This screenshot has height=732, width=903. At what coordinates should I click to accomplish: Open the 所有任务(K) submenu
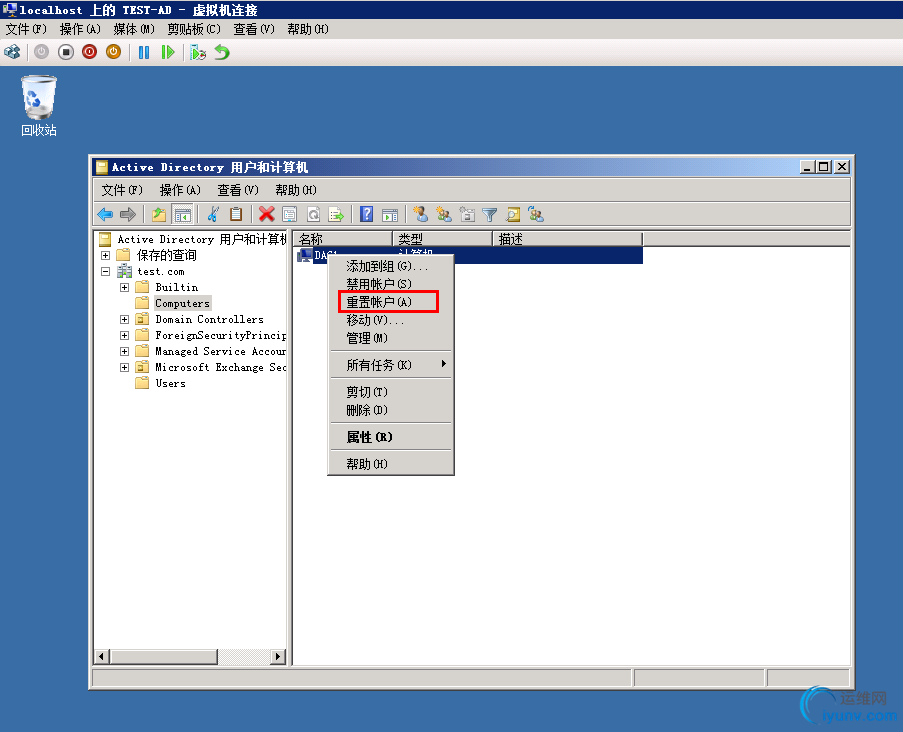pos(391,365)
